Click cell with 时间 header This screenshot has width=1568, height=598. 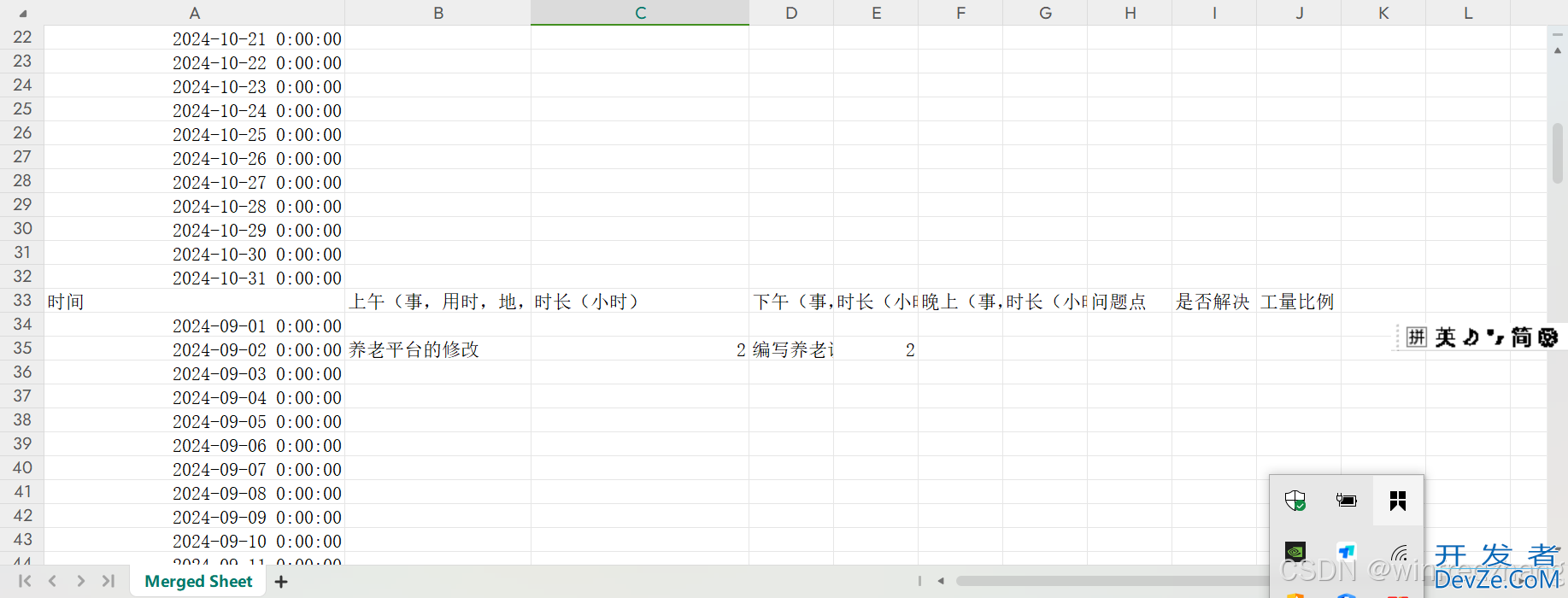[195, 301]
